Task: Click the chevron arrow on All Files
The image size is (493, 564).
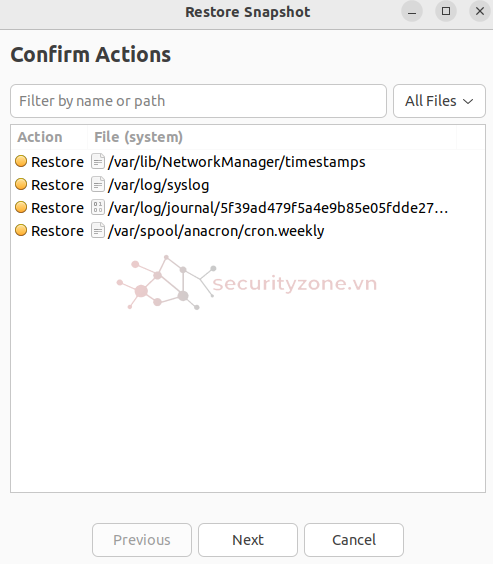Action: pyautogui.click(x=468, y=101)
